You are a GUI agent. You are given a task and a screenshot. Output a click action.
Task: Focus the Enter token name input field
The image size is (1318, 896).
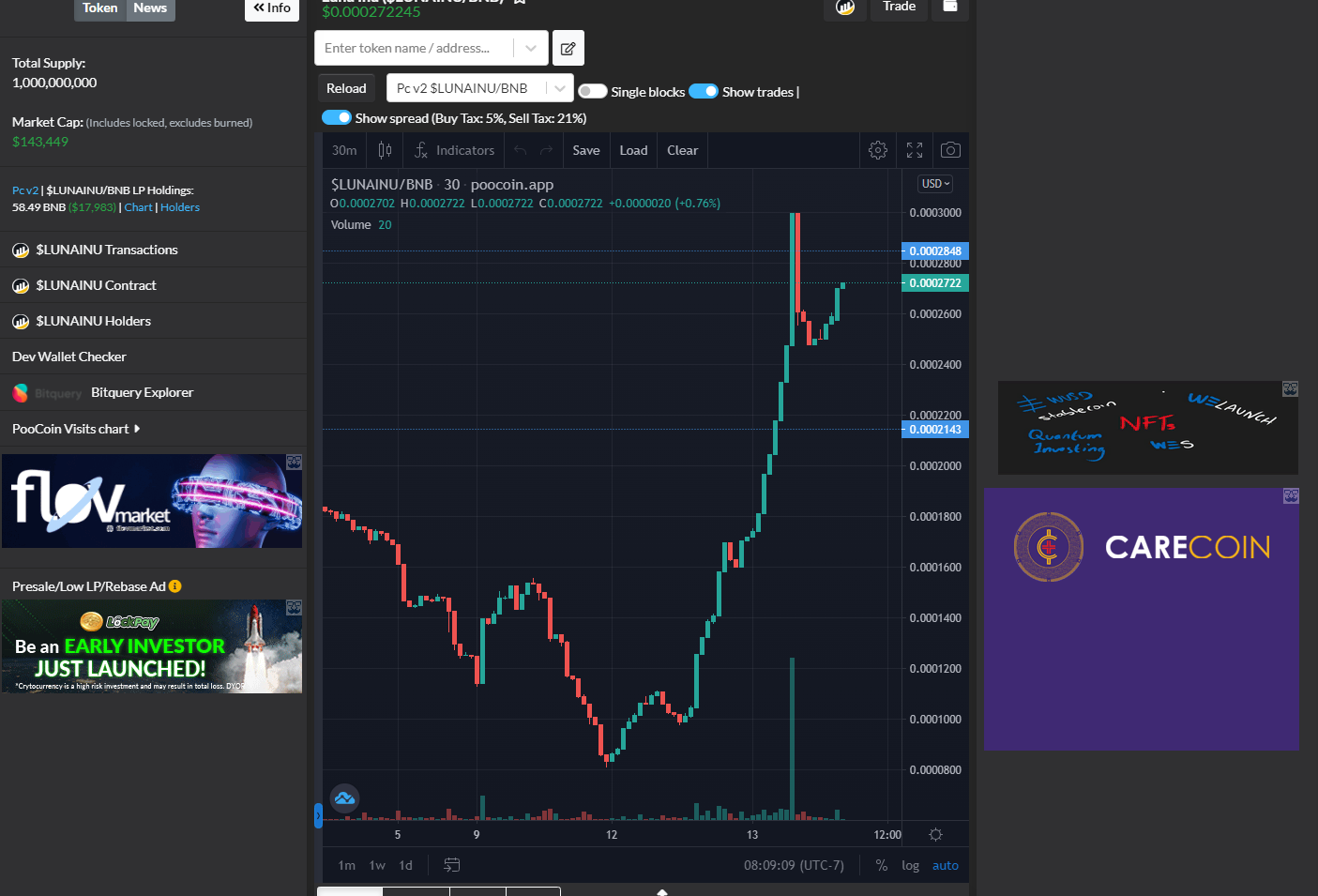415,48
